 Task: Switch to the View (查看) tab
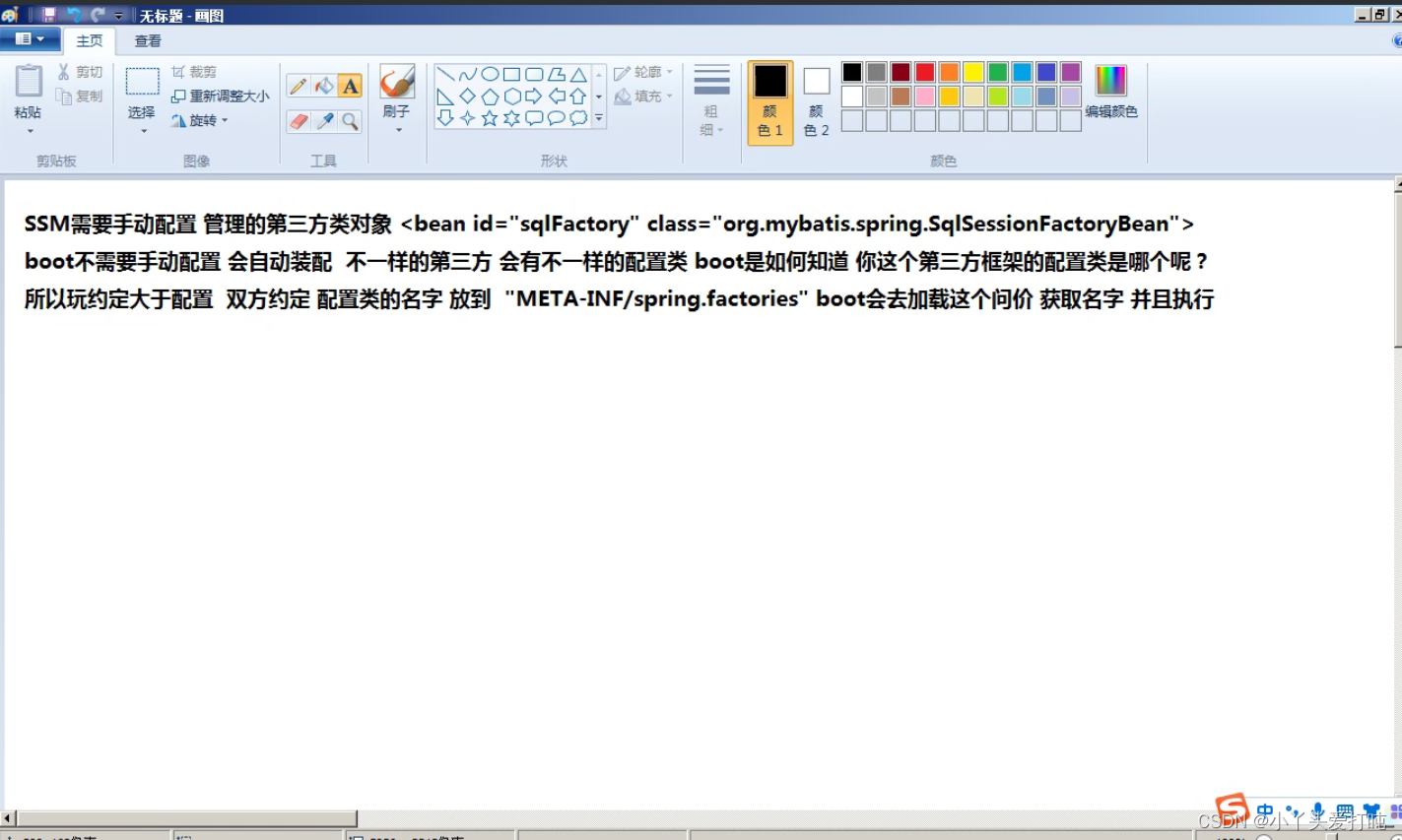pos(148,40)
